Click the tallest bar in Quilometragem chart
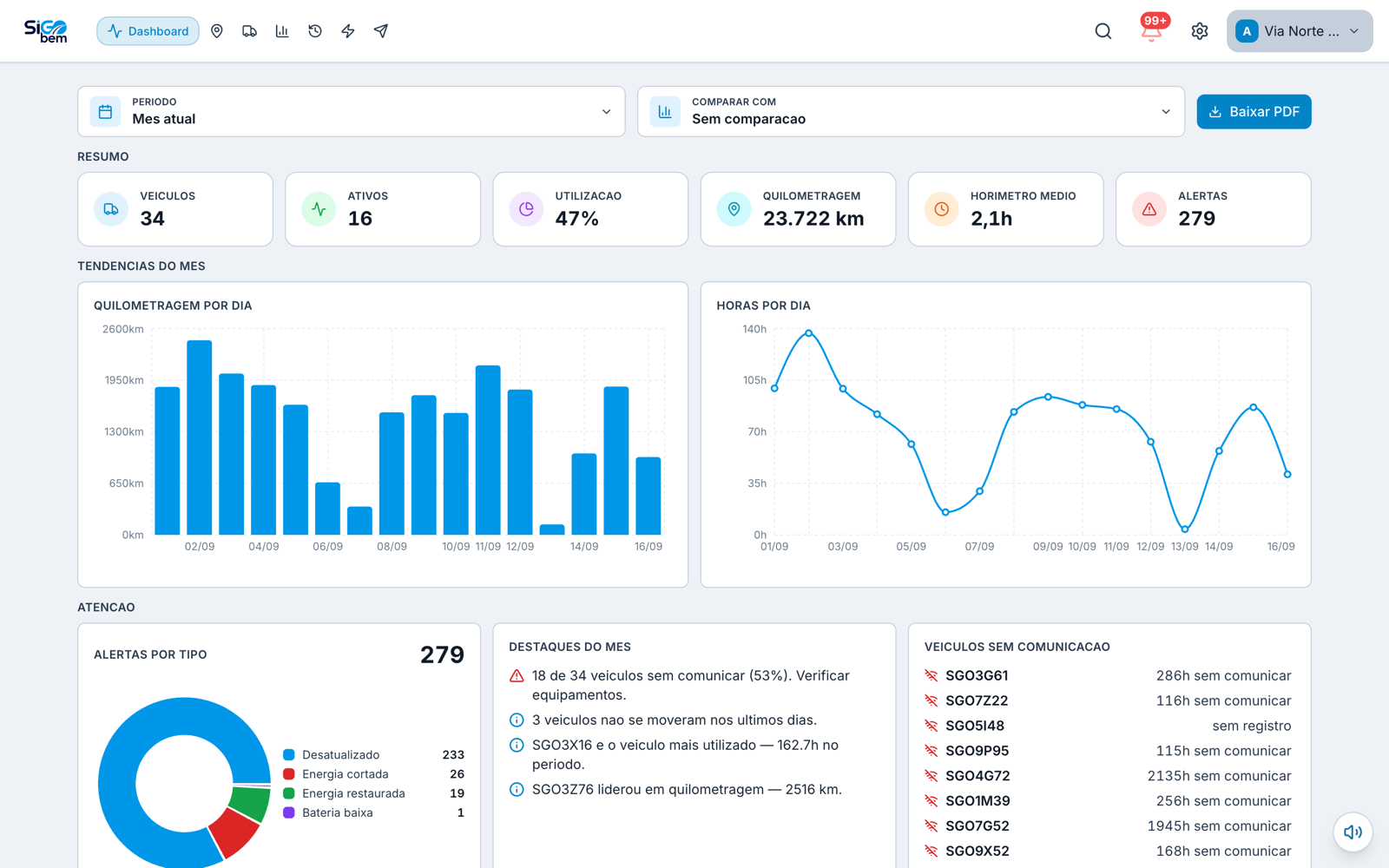The width and height of the screenshot is (1389, 868). (x=200, y=437)
